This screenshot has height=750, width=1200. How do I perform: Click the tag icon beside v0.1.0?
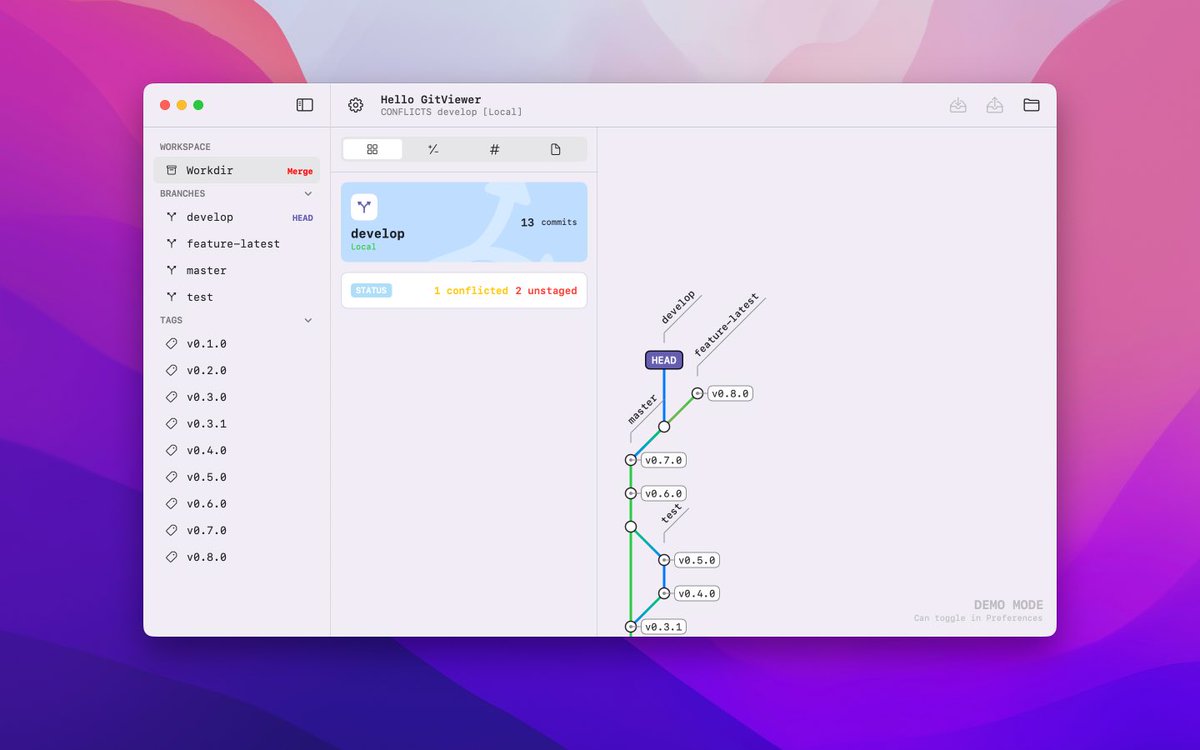point(171,343)
